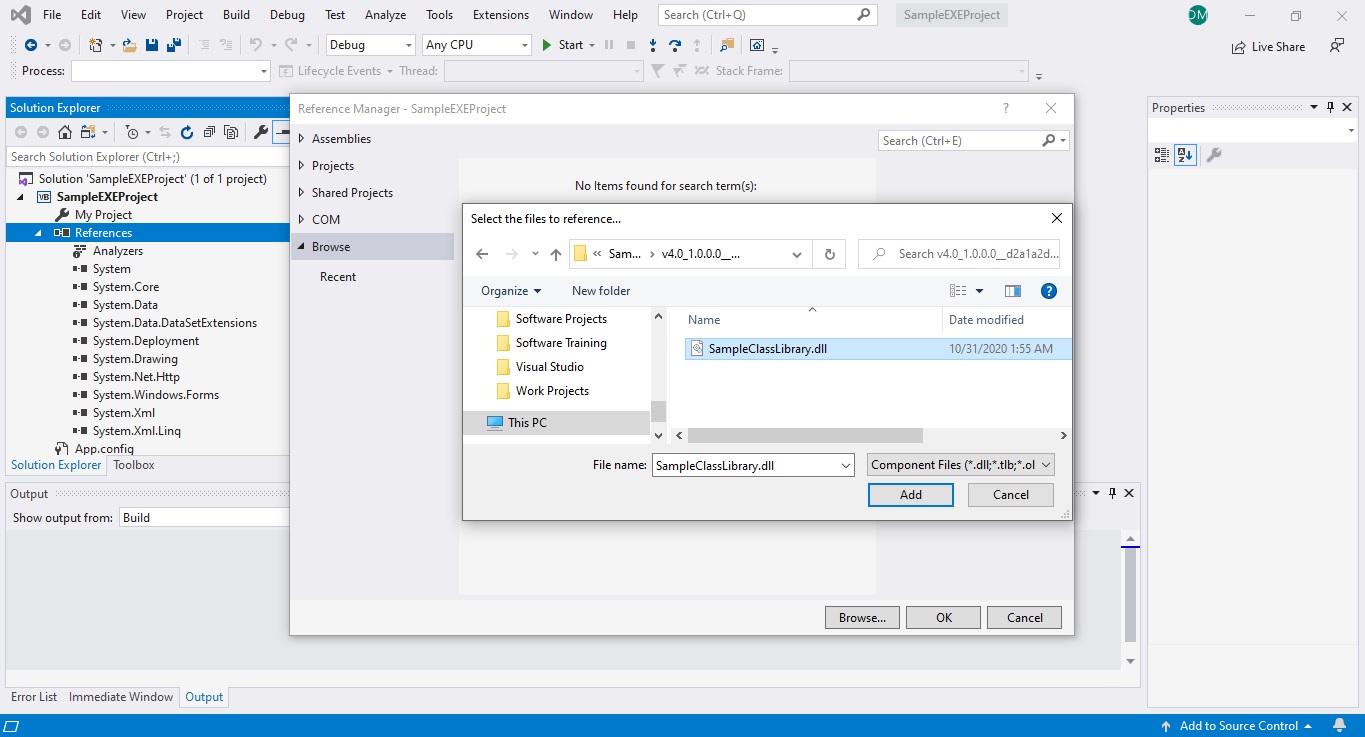Click the Add button to reference SampleClassLibrary.dll
This screenshot has width=1365, height=737.
pos(909,494)
